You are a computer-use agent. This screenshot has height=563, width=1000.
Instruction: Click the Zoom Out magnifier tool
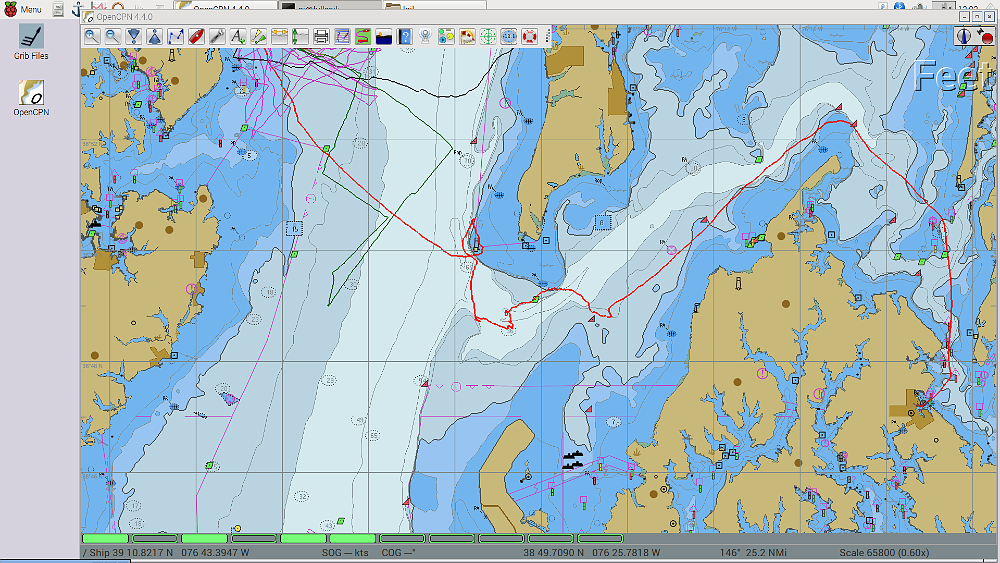click(112, 37)
